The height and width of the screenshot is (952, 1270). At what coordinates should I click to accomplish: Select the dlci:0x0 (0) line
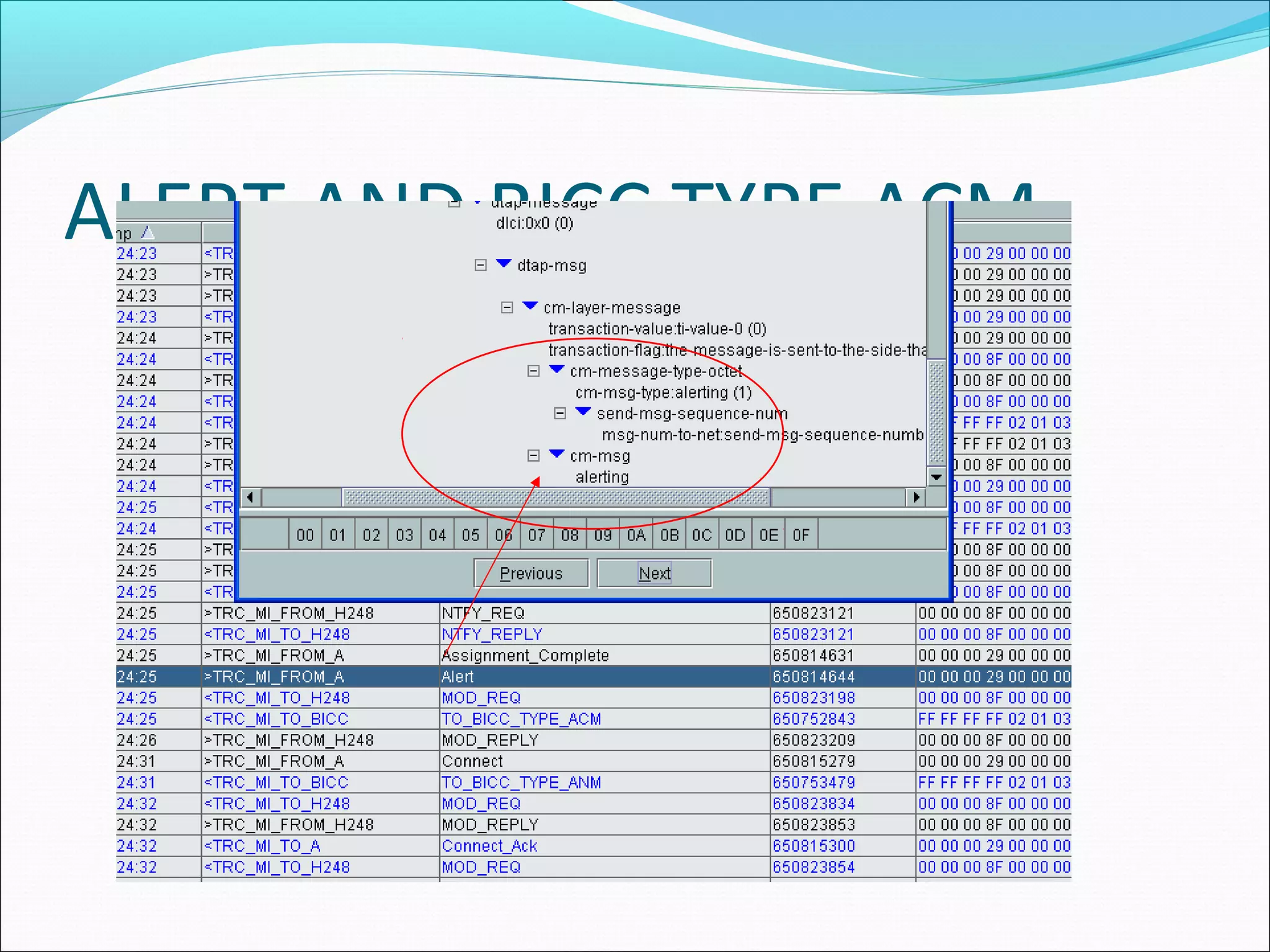535,223
